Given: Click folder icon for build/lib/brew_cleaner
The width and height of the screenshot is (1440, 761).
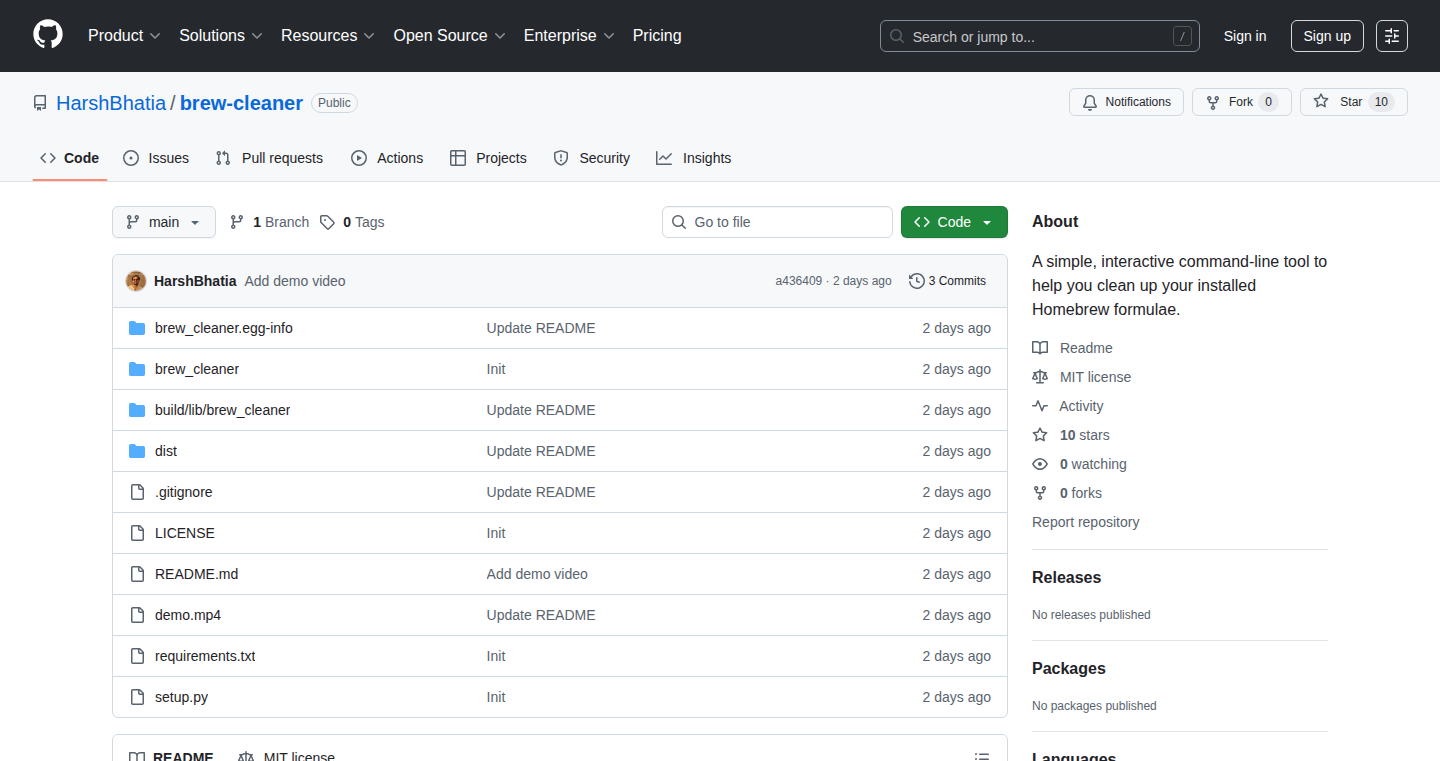Looking at the screenshot, I should point(137,410).
